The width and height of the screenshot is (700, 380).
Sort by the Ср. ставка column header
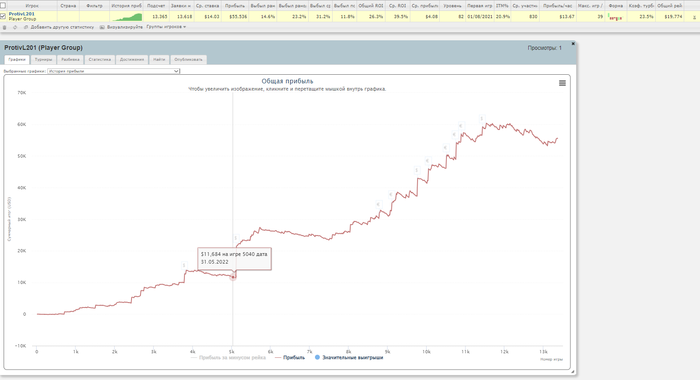coord(208,6)
